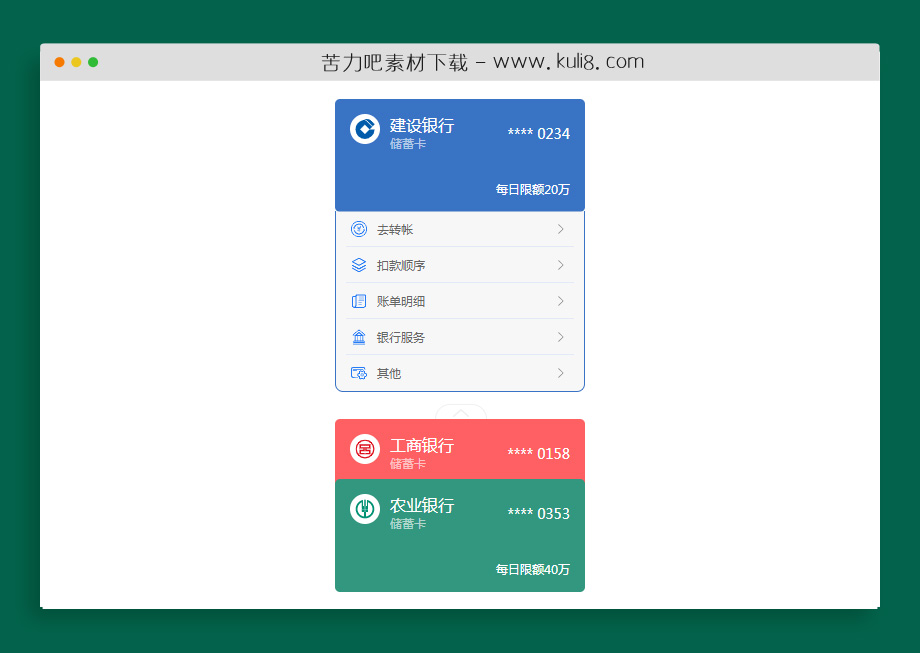The width and height of the screenshot is (920, 653).
Task: Click the 农业银行 bank logo icon
Action: pos(365,510)
